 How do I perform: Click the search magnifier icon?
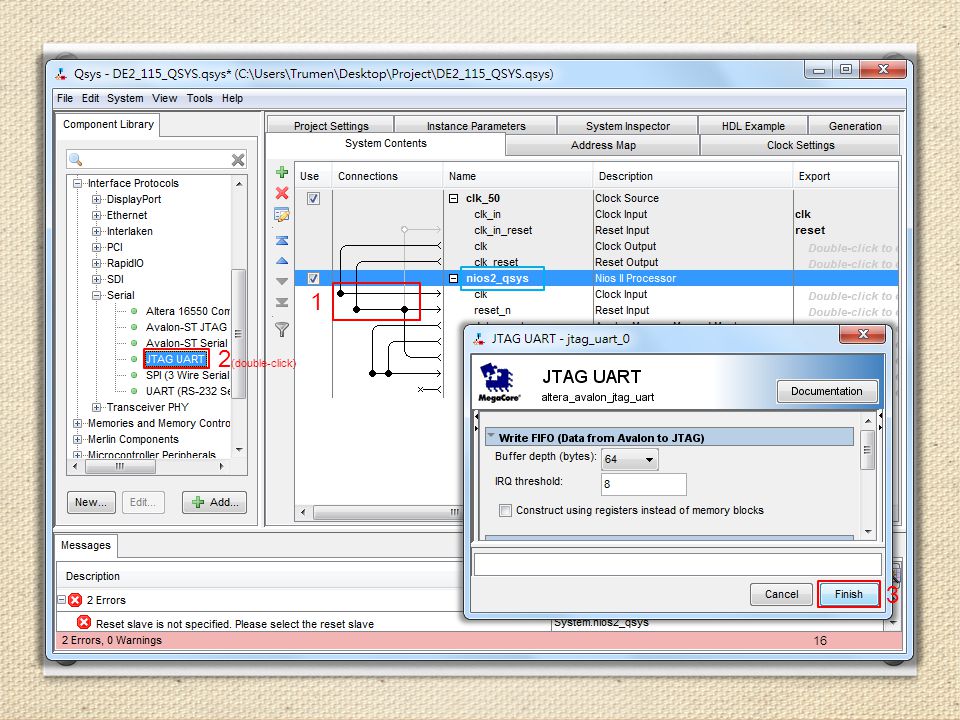[76, 160]
